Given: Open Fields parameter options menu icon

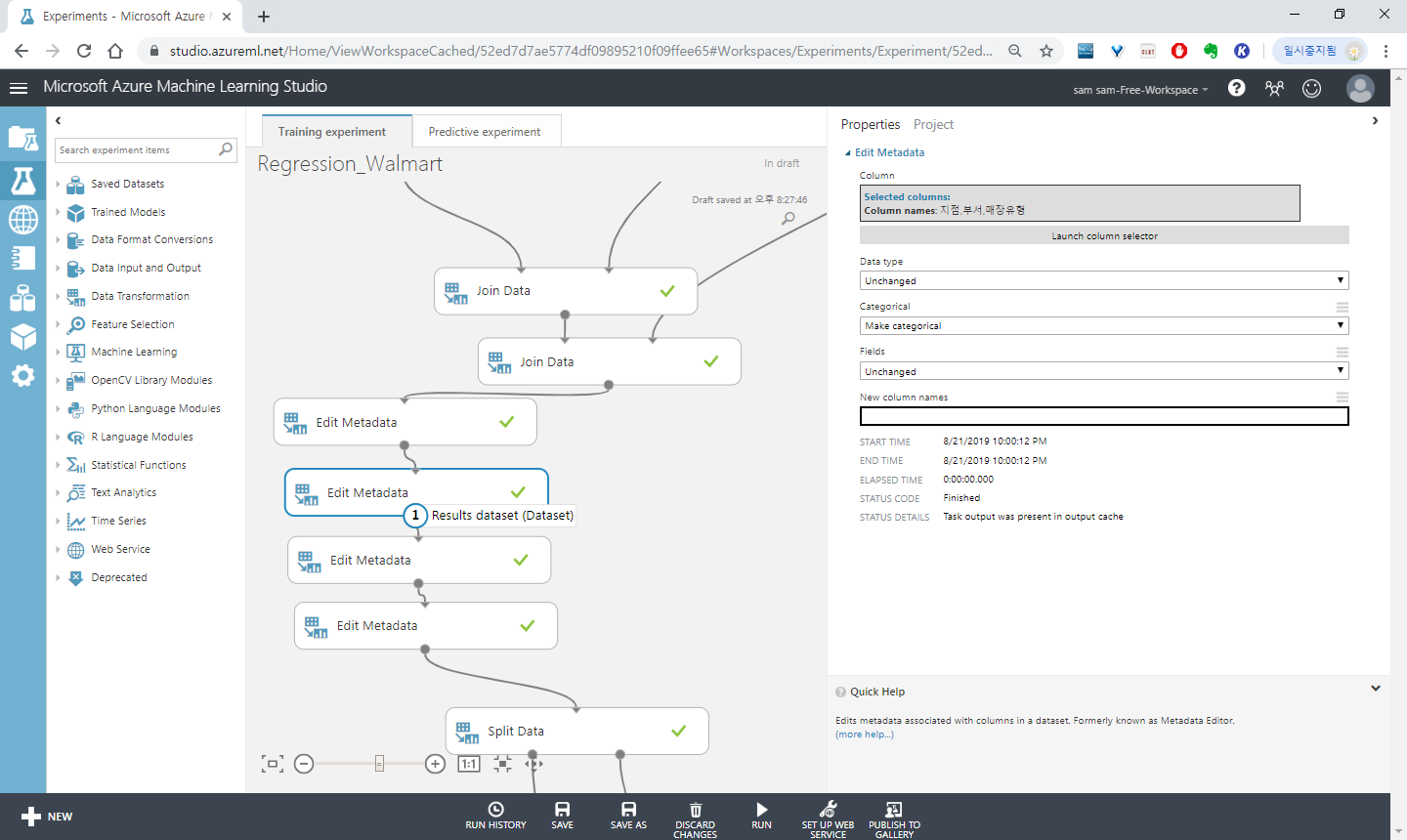Looking at the screenshot, I should [x=1343, y=352].
